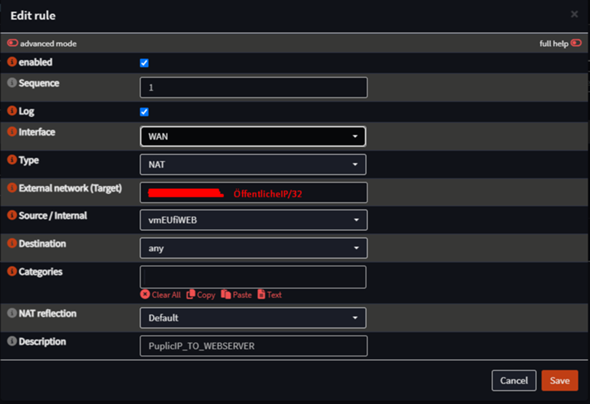Uncheck the enabled checkbox
Image resolution: width=590 pixels, height=404 pixels.
pos(144,63)
